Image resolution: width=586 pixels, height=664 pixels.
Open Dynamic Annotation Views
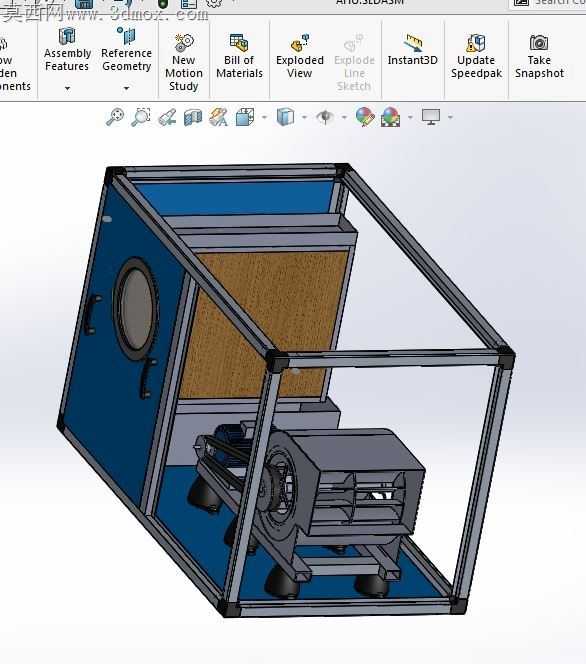pos(218,117)
